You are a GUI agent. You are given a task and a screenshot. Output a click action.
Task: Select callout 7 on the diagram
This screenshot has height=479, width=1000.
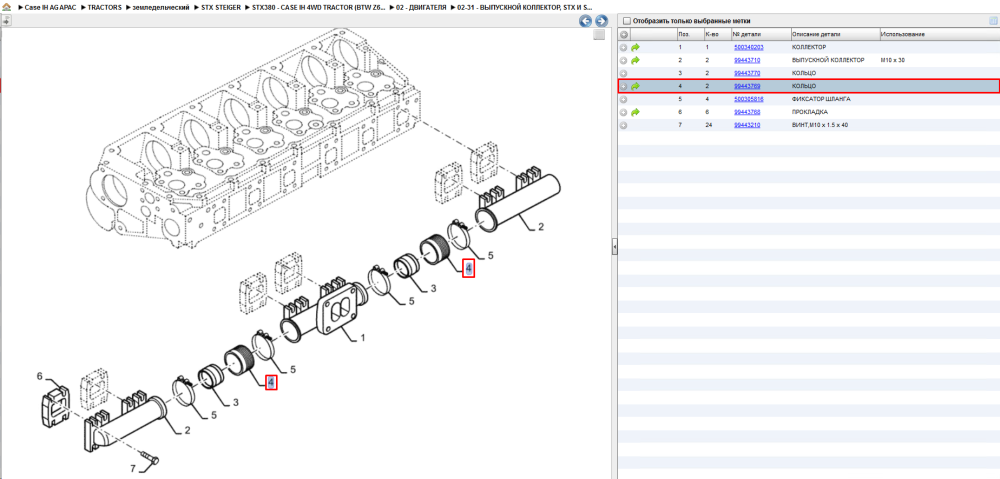tap(133, 469)
